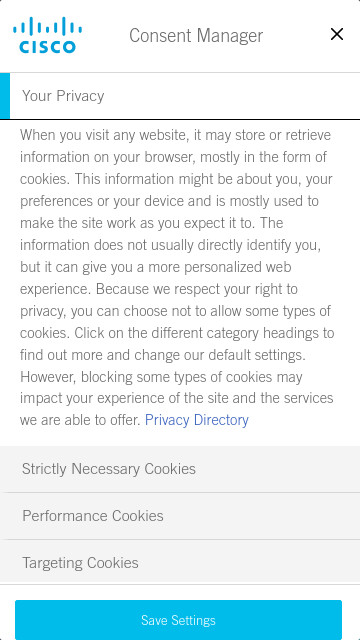Open the Strictly Necessary Cookies section
The width and height of the screenshot is (360, 640).
pos(180,469)
